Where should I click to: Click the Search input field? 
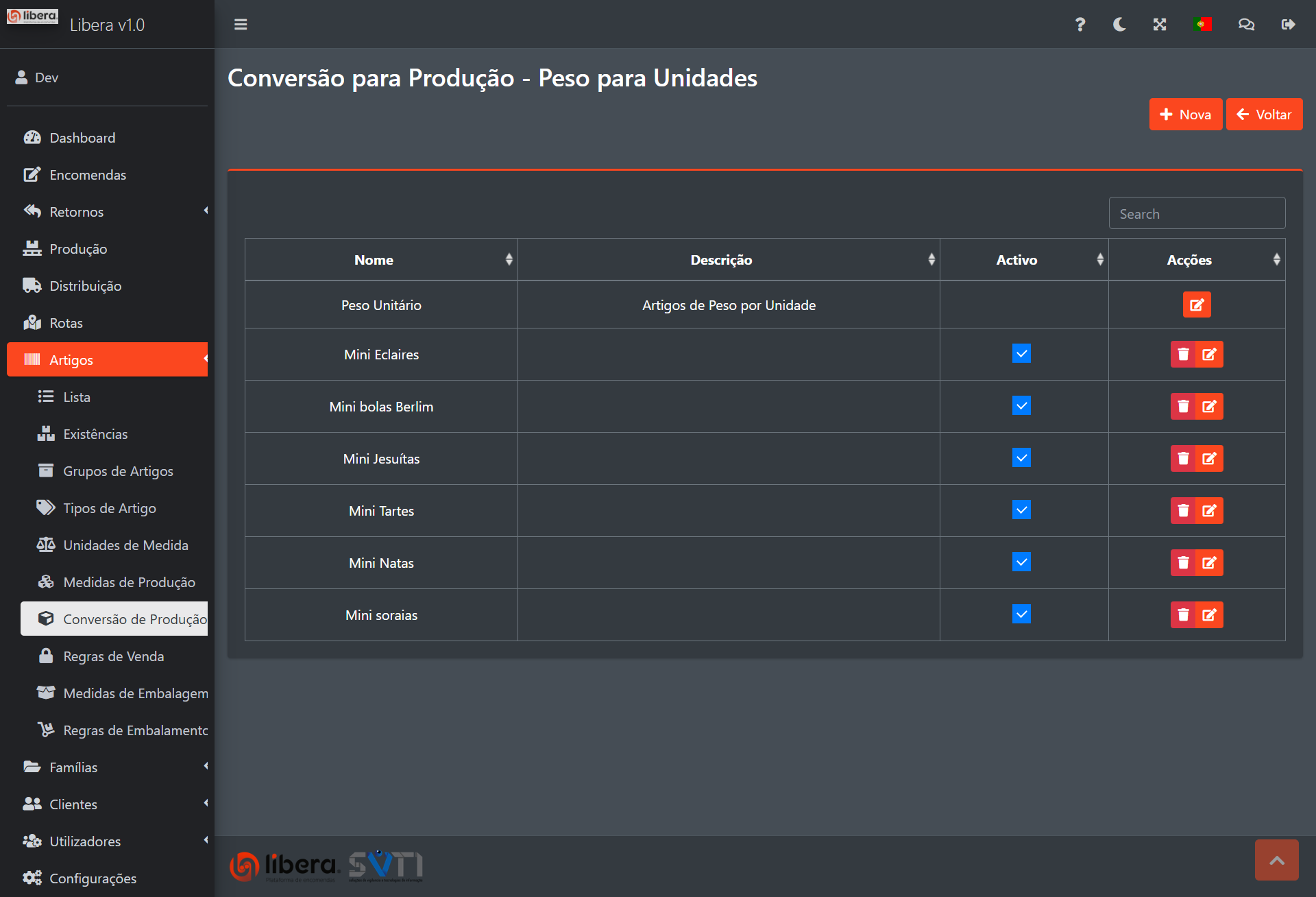[x=1197, y=214]
